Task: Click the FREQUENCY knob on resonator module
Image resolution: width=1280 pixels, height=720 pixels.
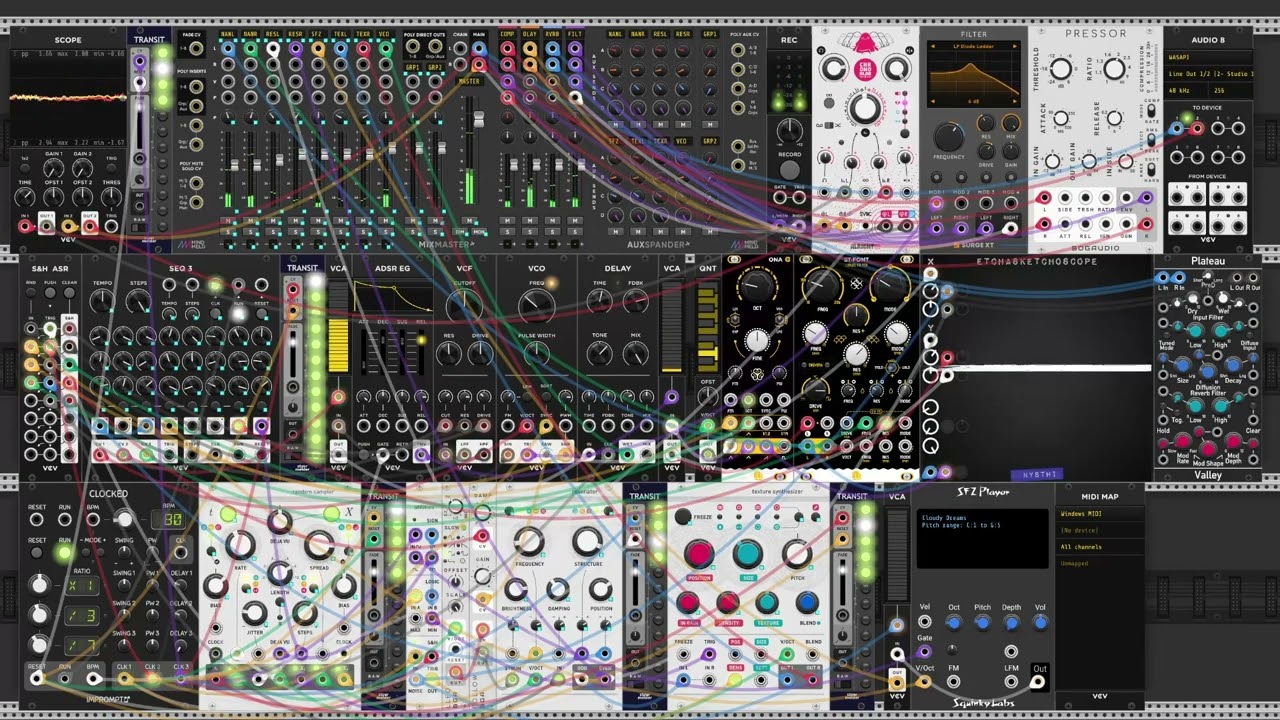Action: coord(529,542)
